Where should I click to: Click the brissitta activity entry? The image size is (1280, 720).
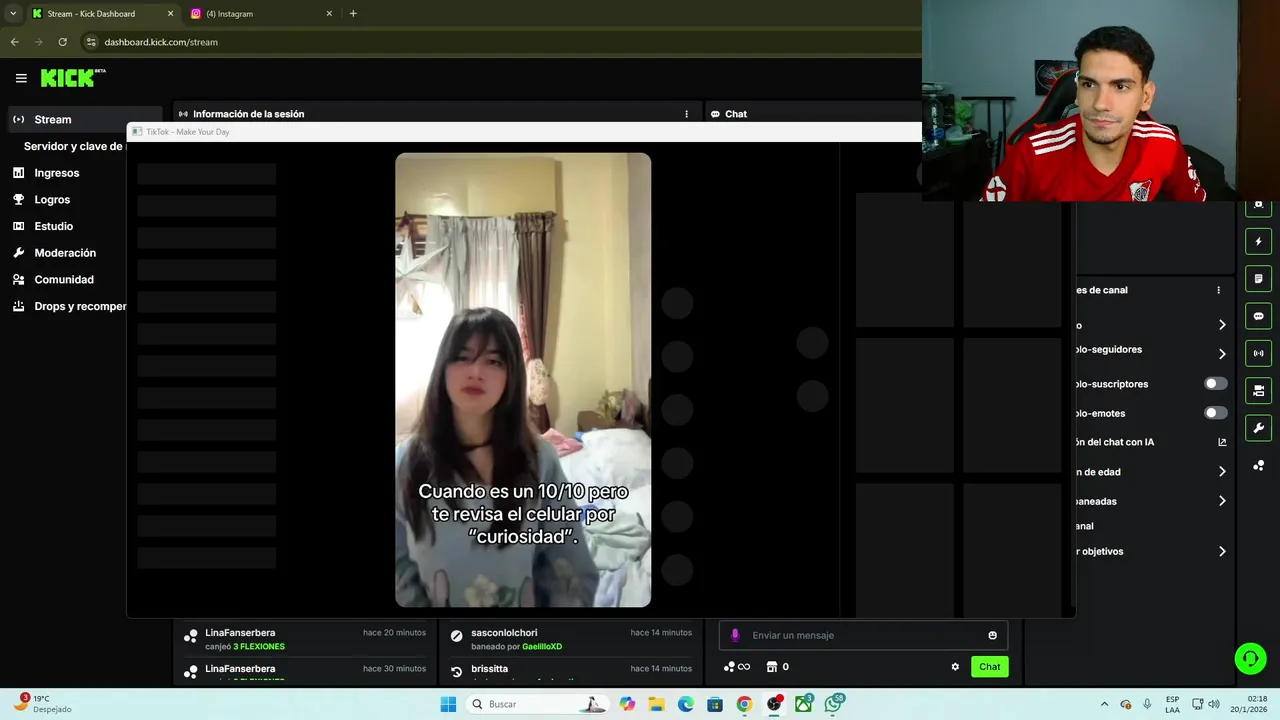(x=570, y=672)
